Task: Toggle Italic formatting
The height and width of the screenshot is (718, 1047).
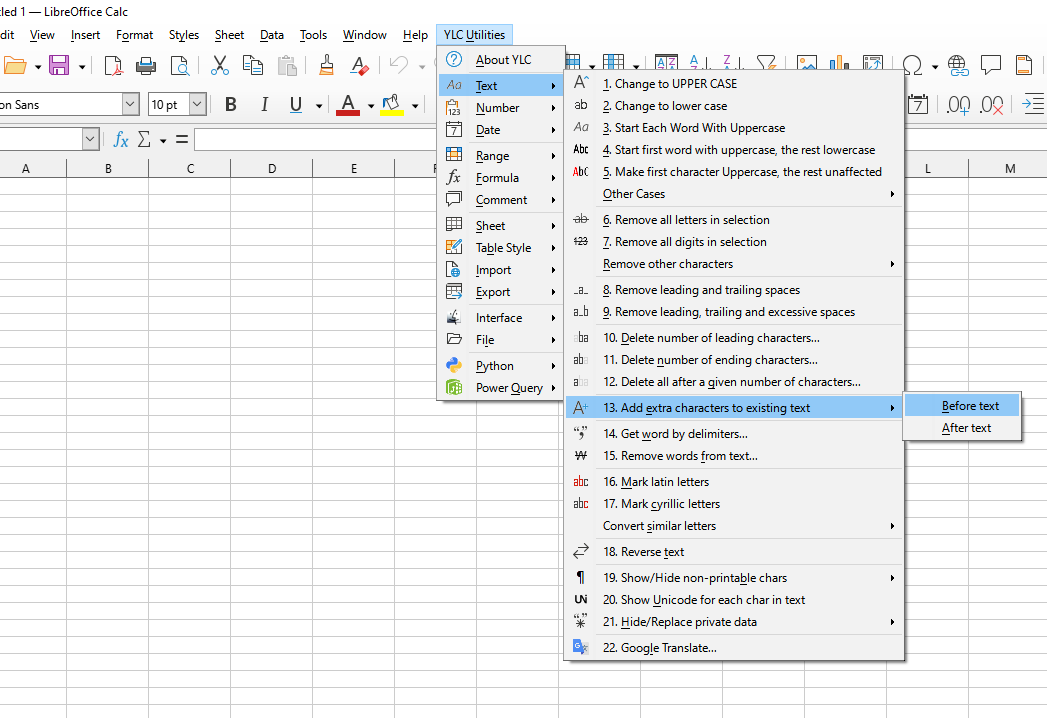Action: (x=264, y=105)
